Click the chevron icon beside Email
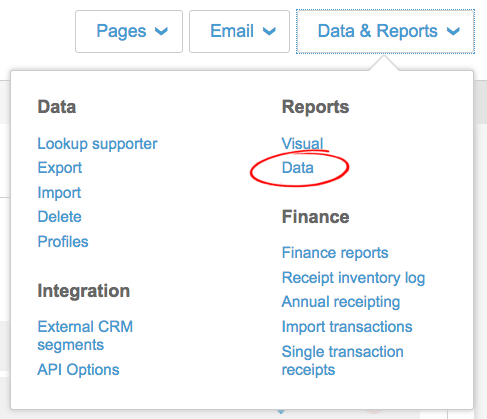 [269, 32]
